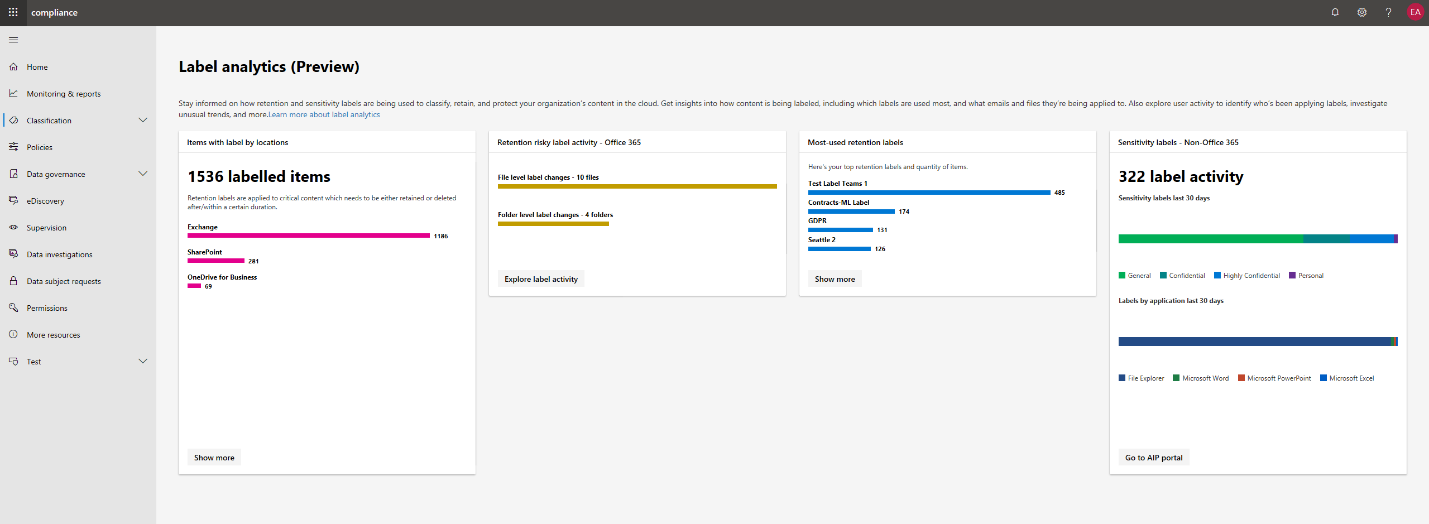Click the Go to AIP portal button

[x=1153, y=458]
